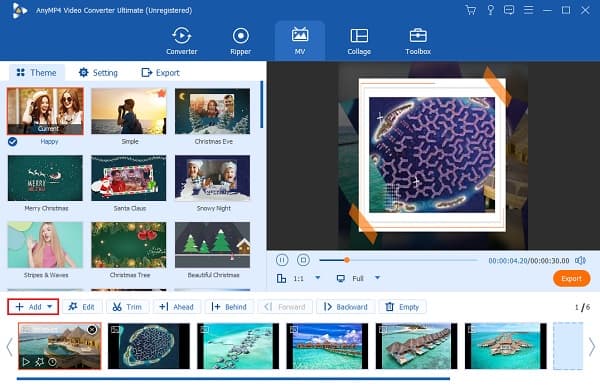Click the Empty trash button

(402, 307)
